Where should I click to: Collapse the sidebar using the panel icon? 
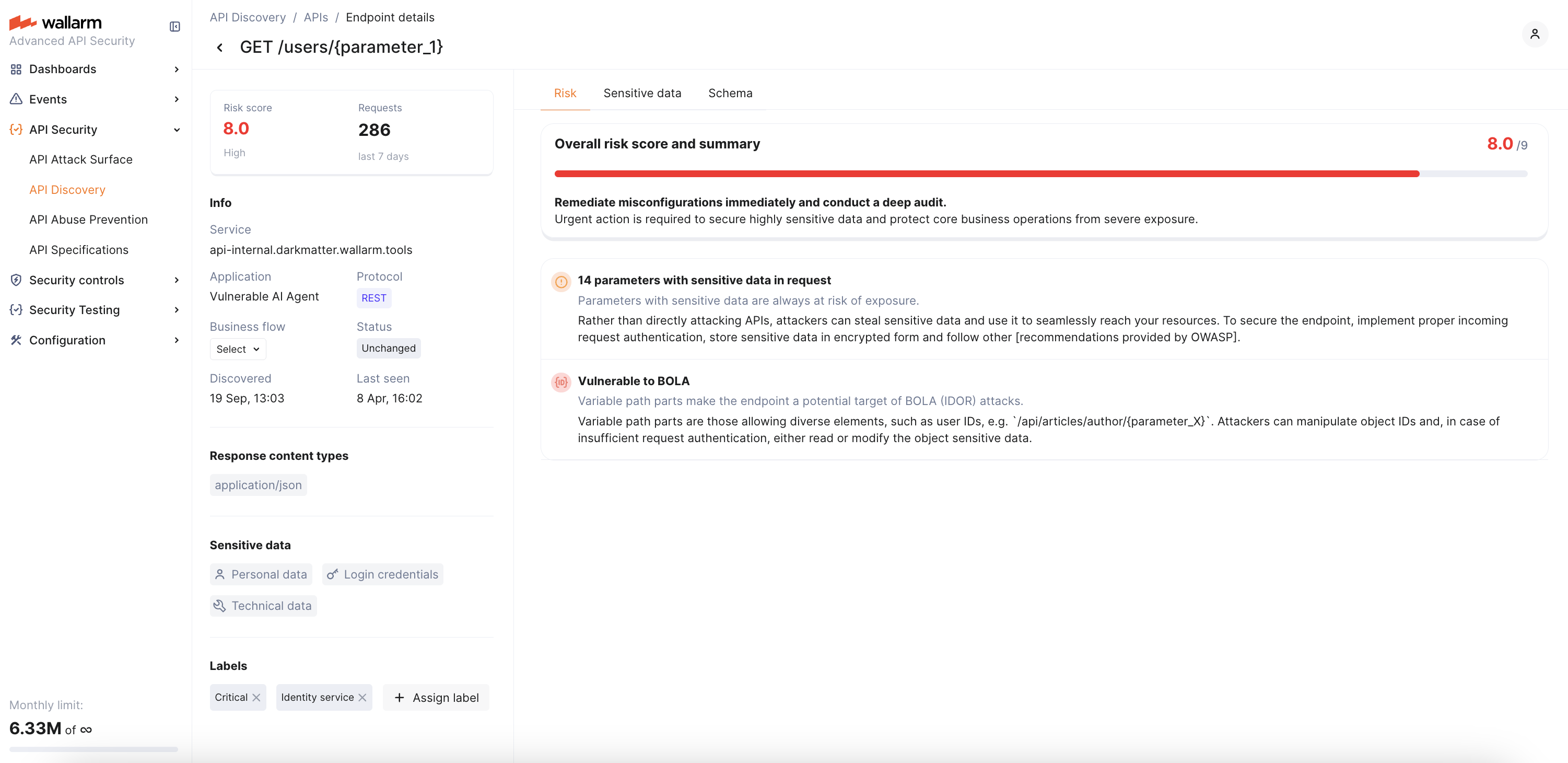(x=174, y=27)
